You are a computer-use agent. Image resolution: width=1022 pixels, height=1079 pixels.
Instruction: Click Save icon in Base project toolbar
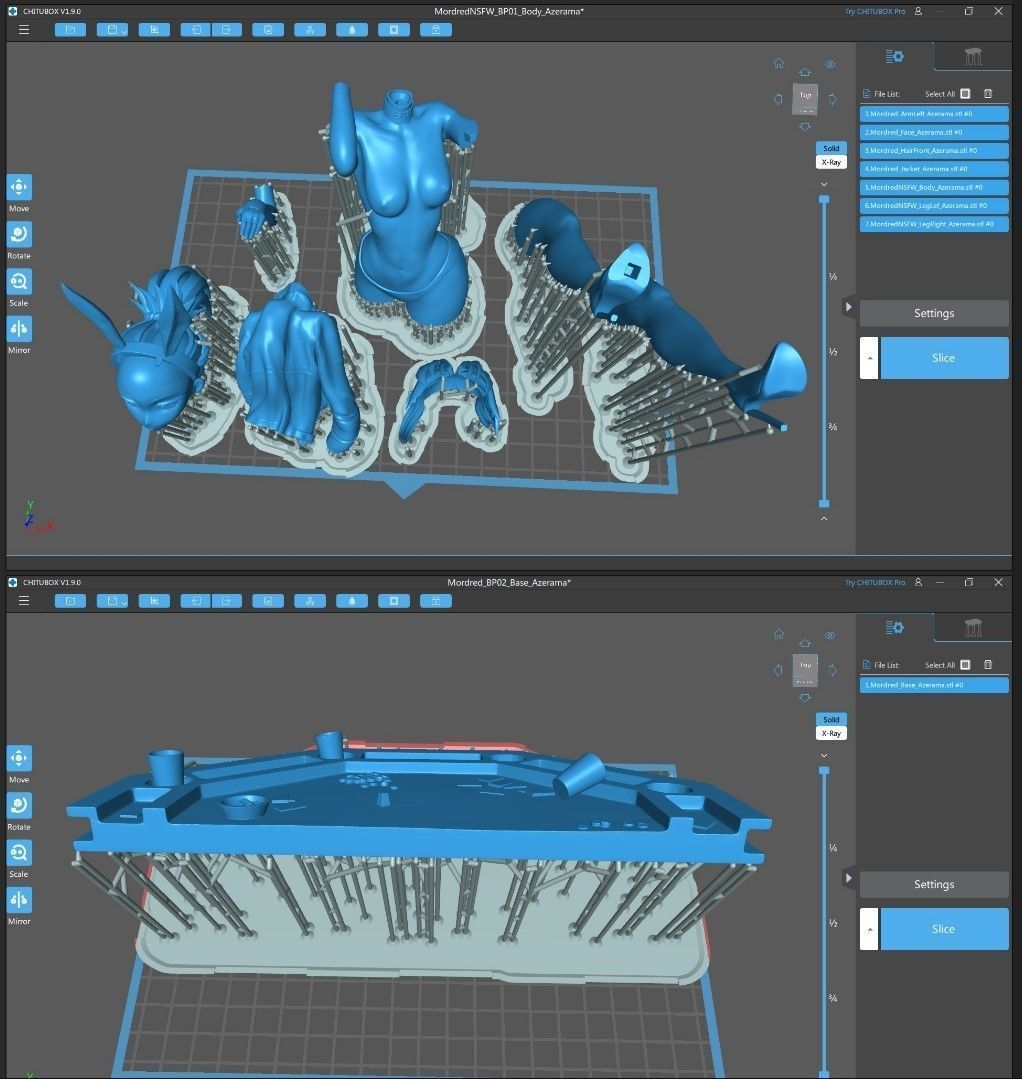tap(112, 601)
